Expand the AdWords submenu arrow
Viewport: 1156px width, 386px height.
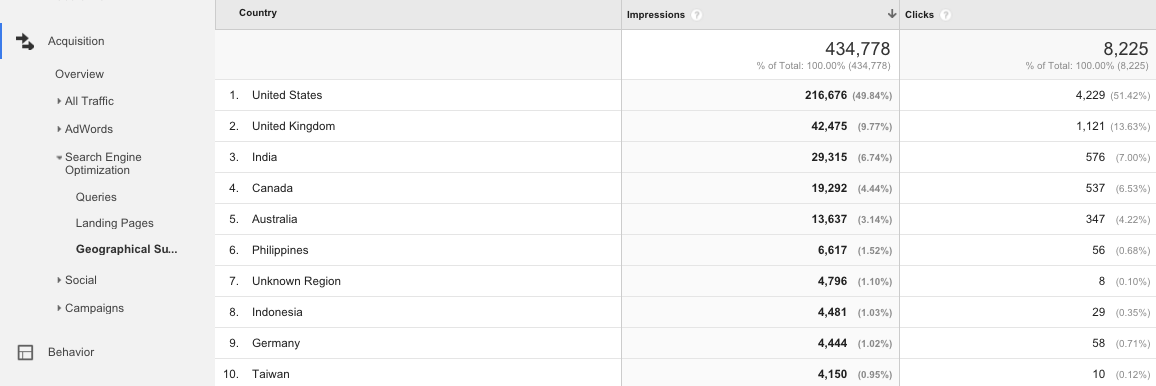pos(59,129)
